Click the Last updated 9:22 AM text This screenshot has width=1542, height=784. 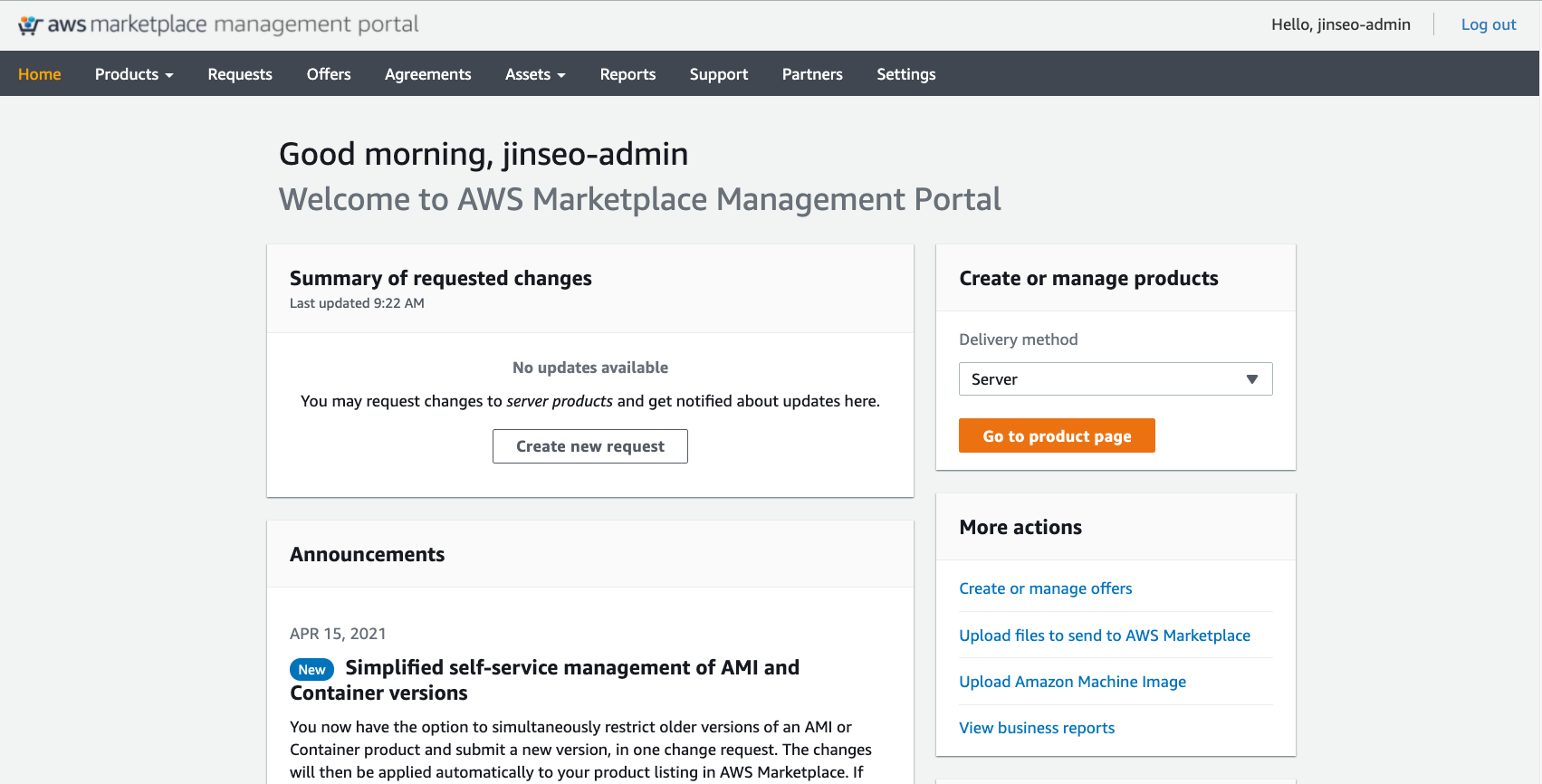pos(357,303)
